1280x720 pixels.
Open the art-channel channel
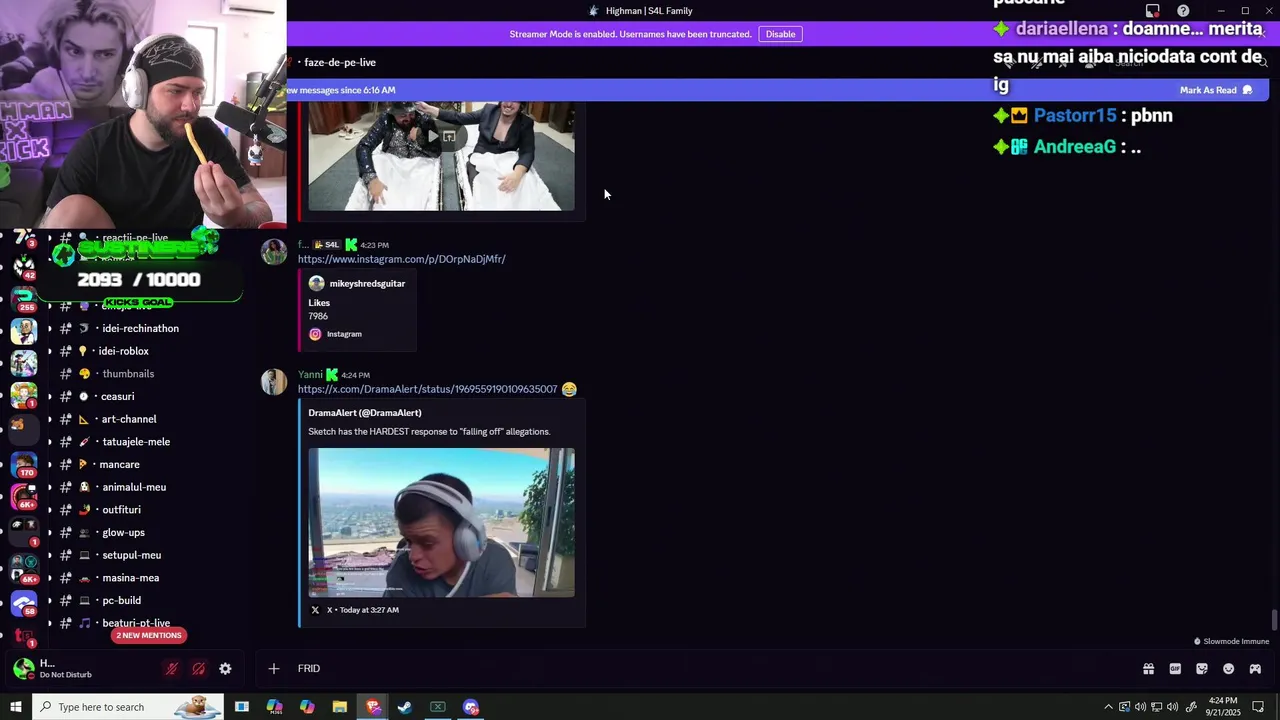129,419
